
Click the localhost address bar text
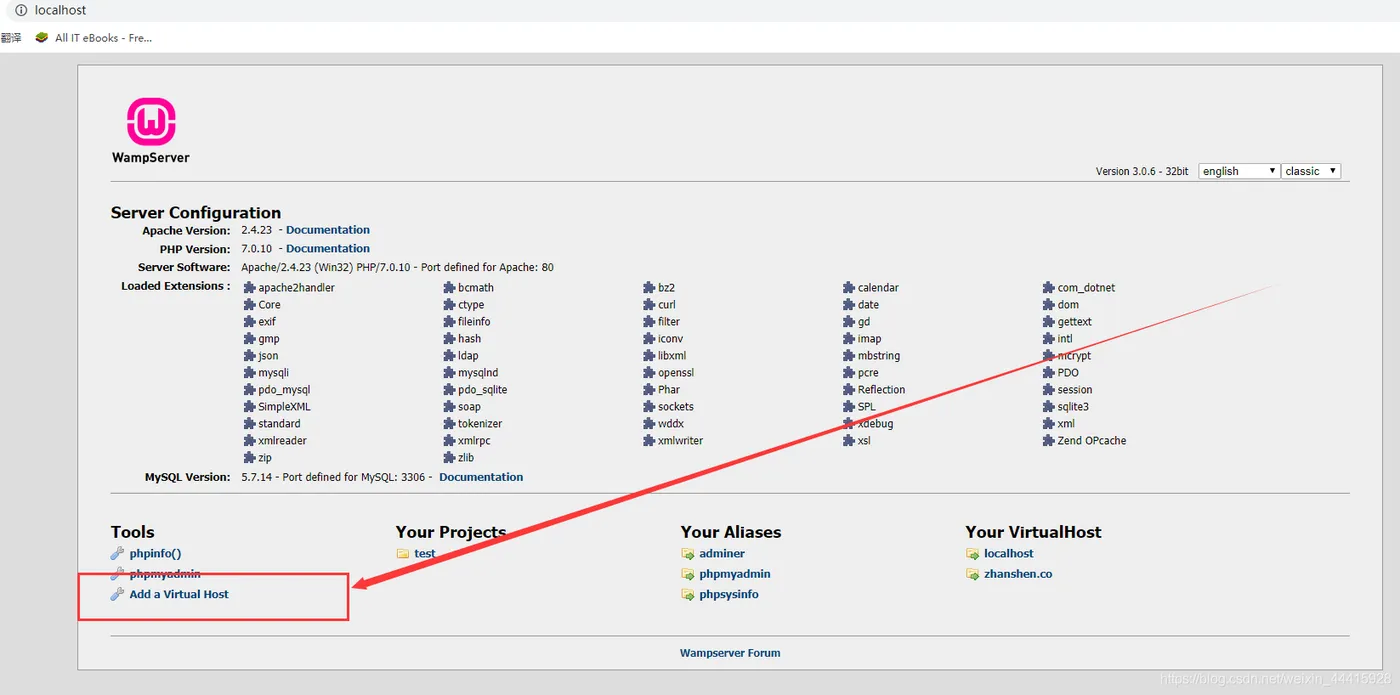pos(60,10)
